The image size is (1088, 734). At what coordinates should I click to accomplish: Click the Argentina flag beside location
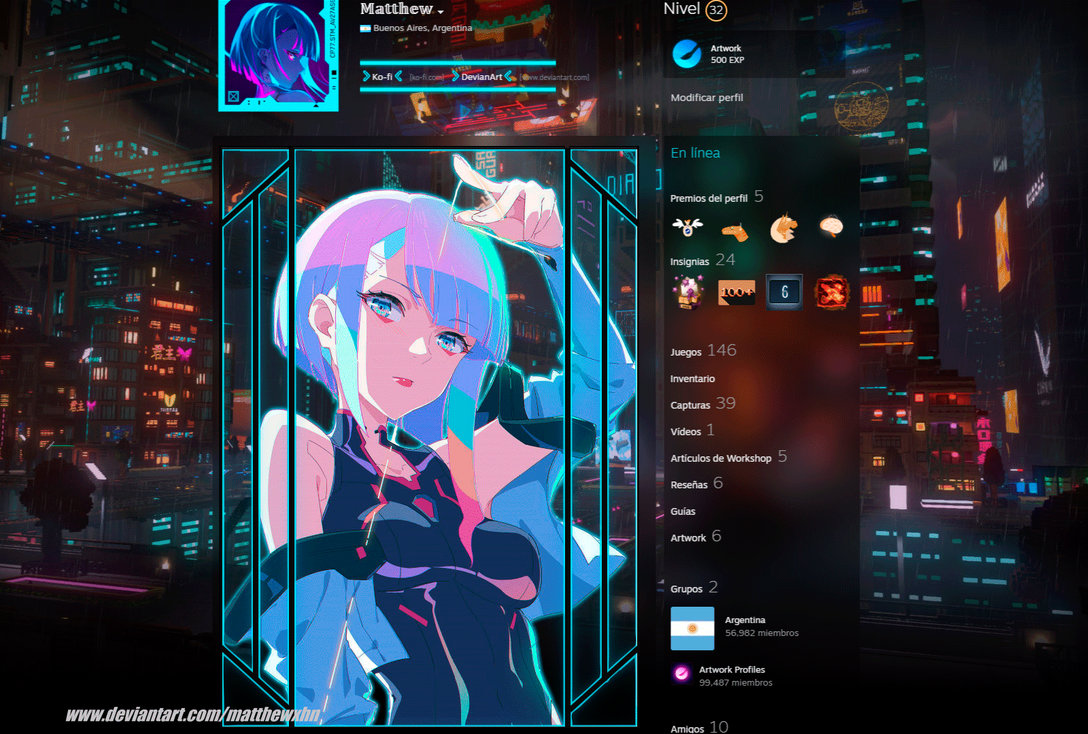click(365, 28)
